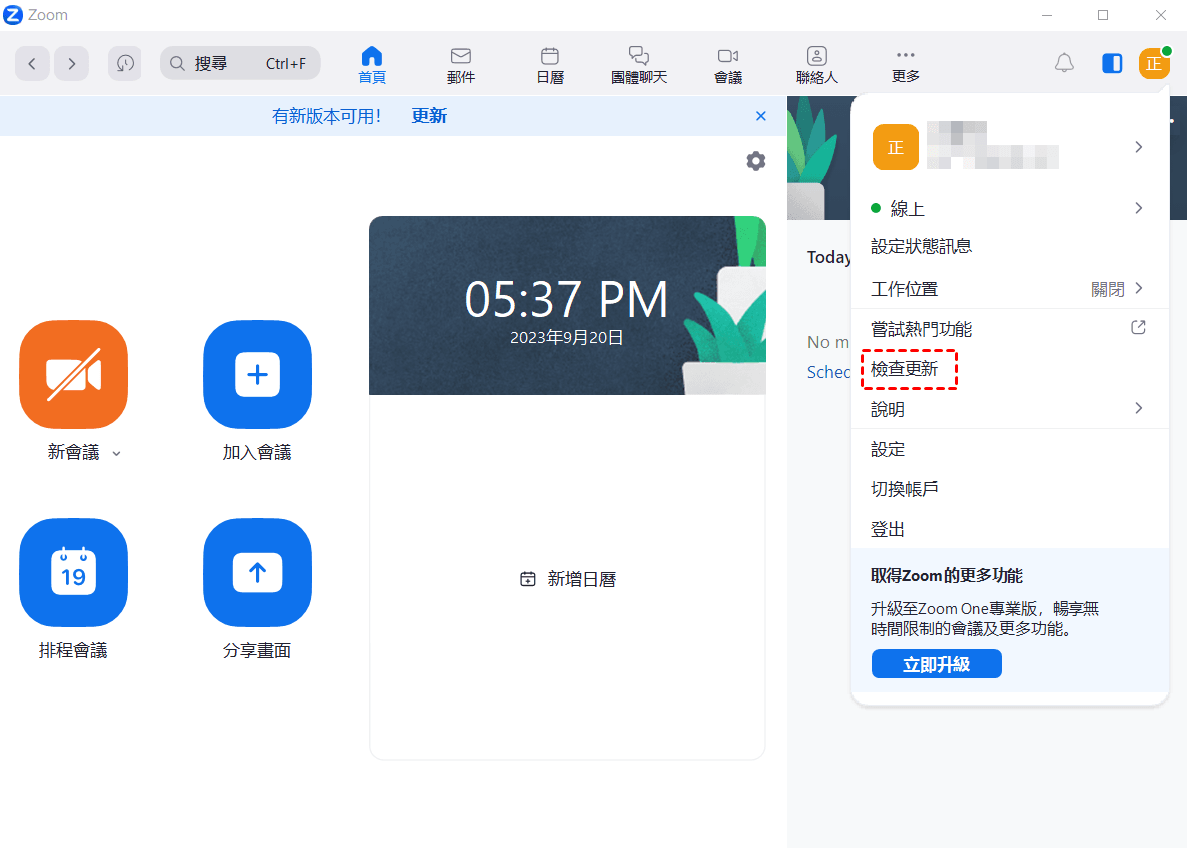
Task: Click the 加入會議 plus icon
Action: coord(257,374)
